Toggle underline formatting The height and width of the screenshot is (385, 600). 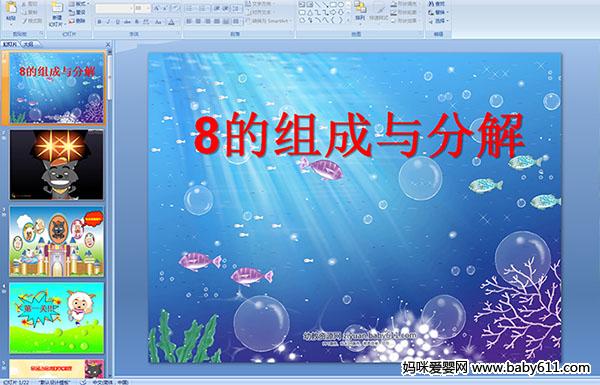pyautogui.click(x=117, y=22)
